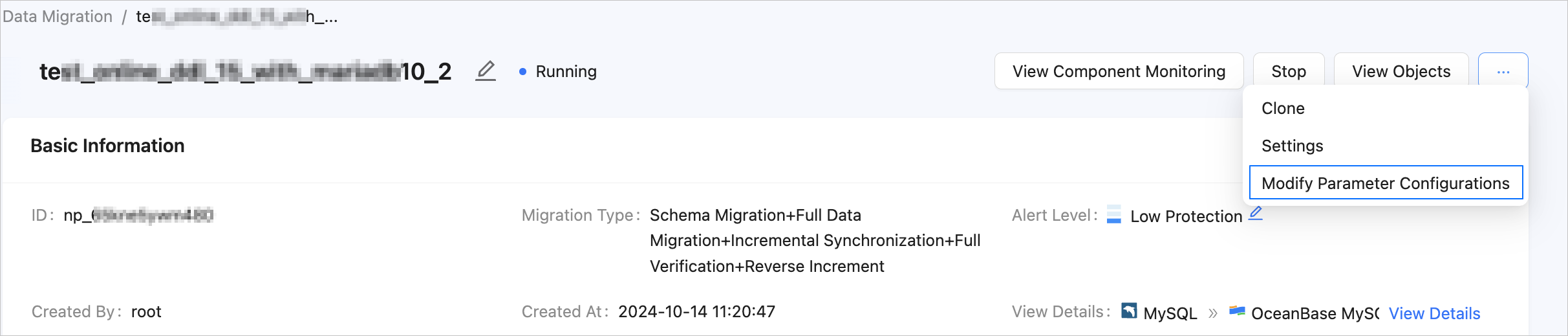Click the truncated task name in breadcrumb
Image resolution: width=1568 pixels, height=336 pixels.
tap(236, 16)
